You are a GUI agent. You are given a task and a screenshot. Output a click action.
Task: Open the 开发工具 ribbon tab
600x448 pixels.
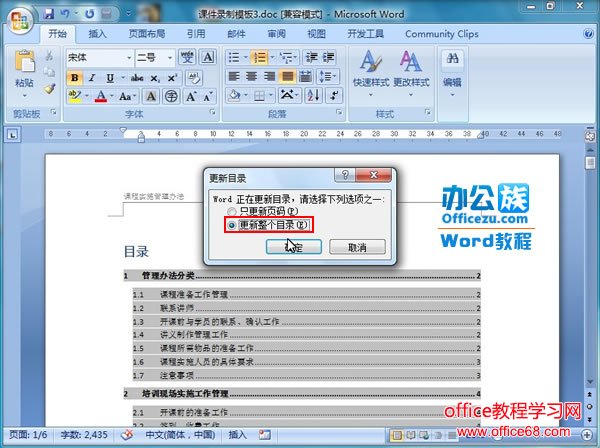(365, 34)
